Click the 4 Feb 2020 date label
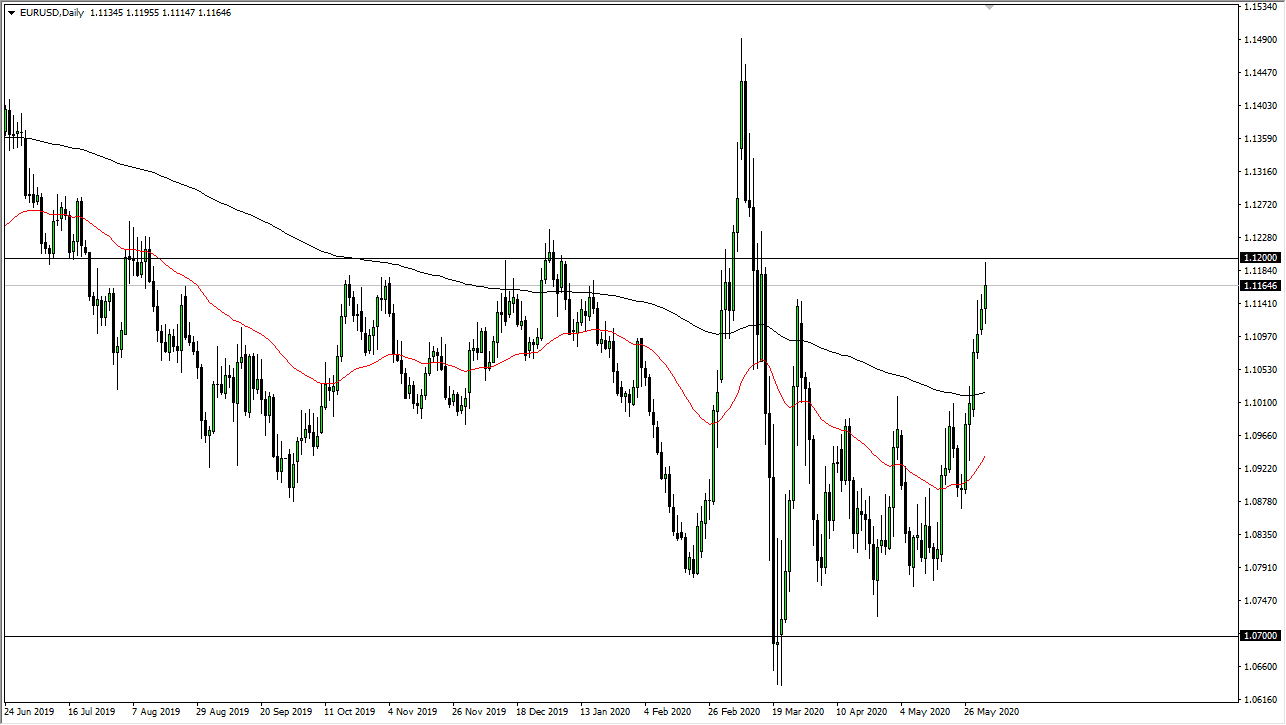The image size is (1286, 725). [669, 713]
